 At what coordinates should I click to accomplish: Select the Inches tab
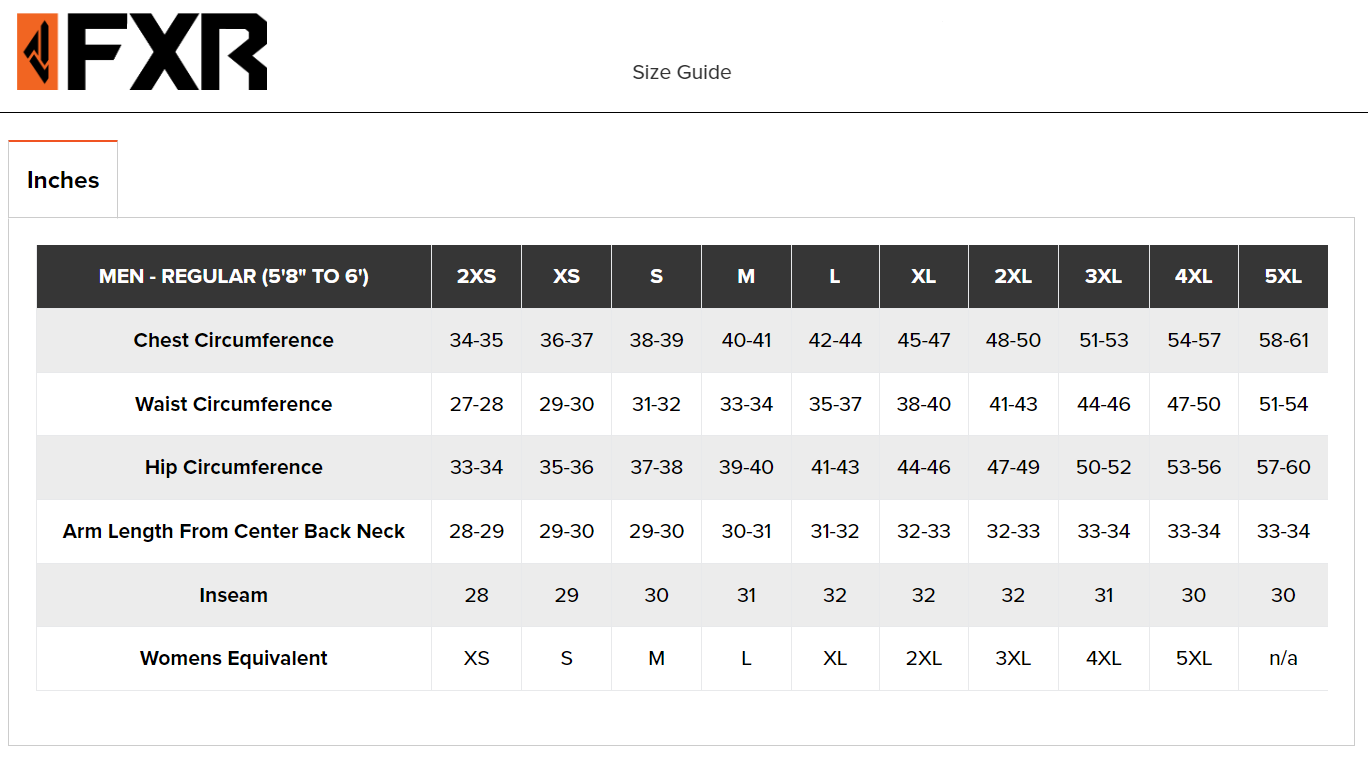pos(63,180)
